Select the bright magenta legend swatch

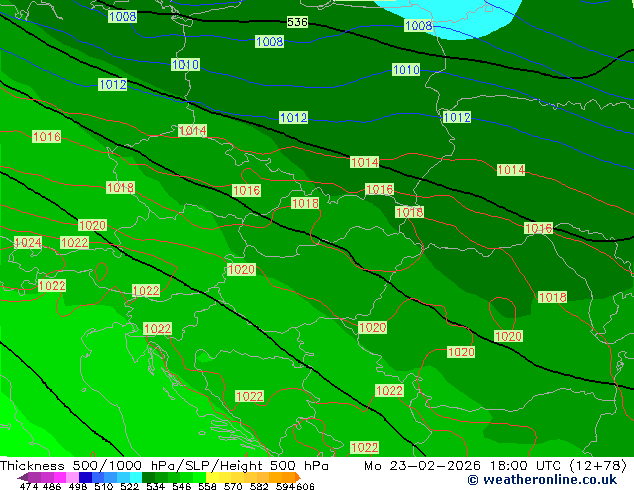point(60,477)
